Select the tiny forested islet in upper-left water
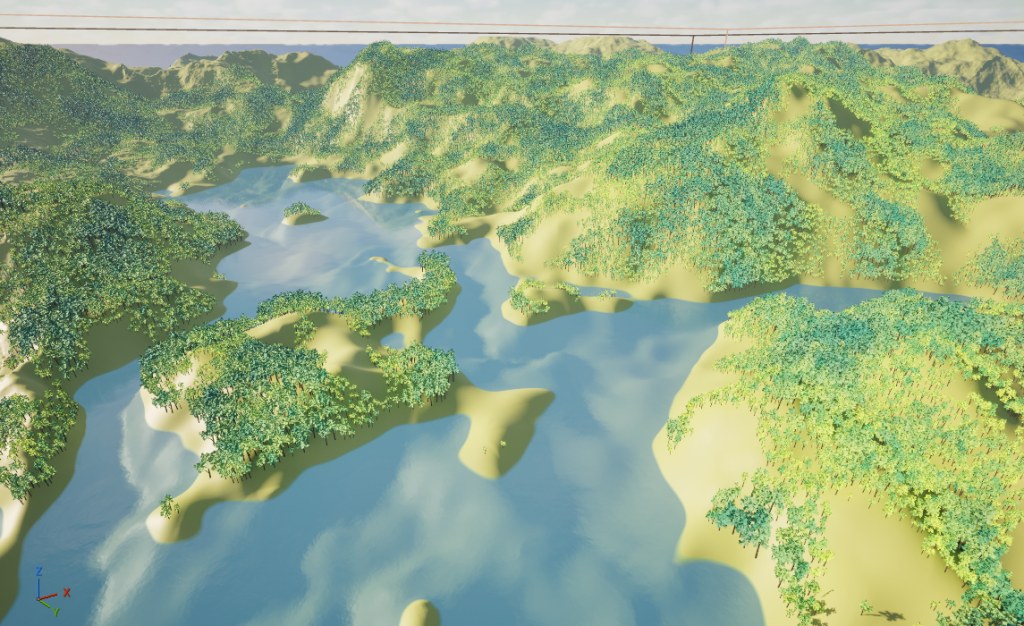The height and width of the screenshot is (626, 1024). (302, 211)
